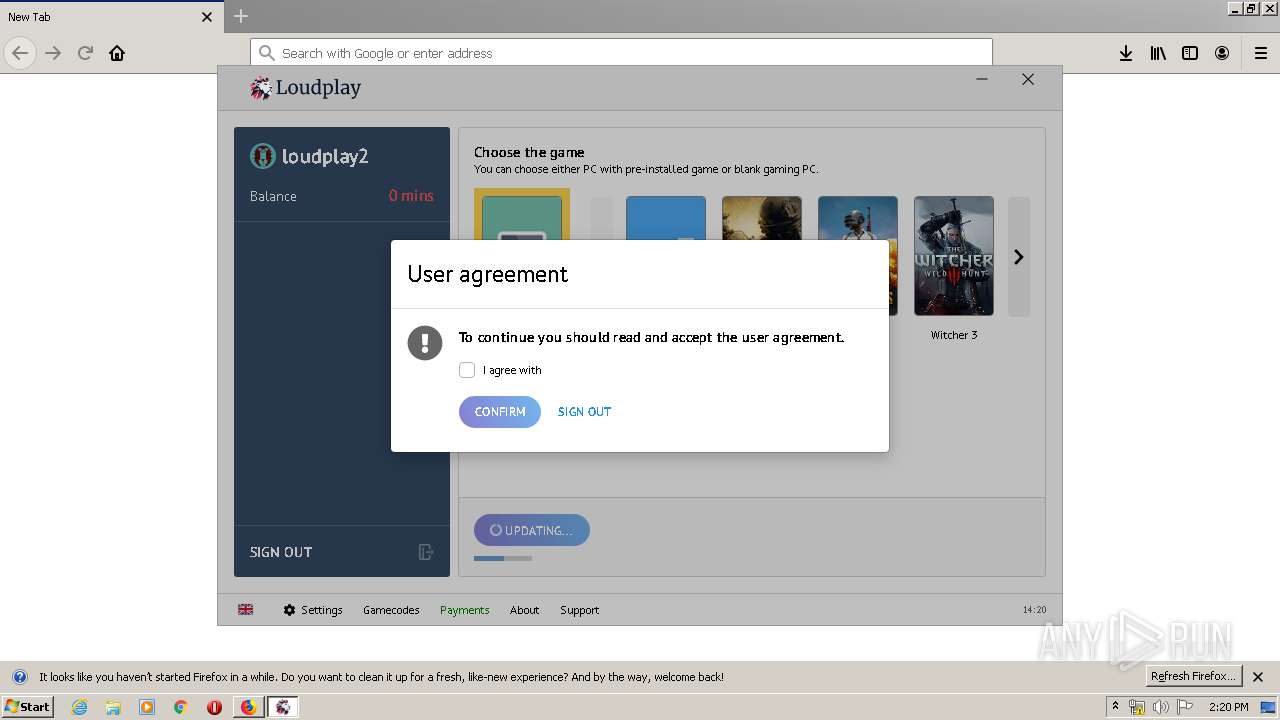Close the New Tab tab
The width and height of the screenshot is (1280, 720).
207,17
